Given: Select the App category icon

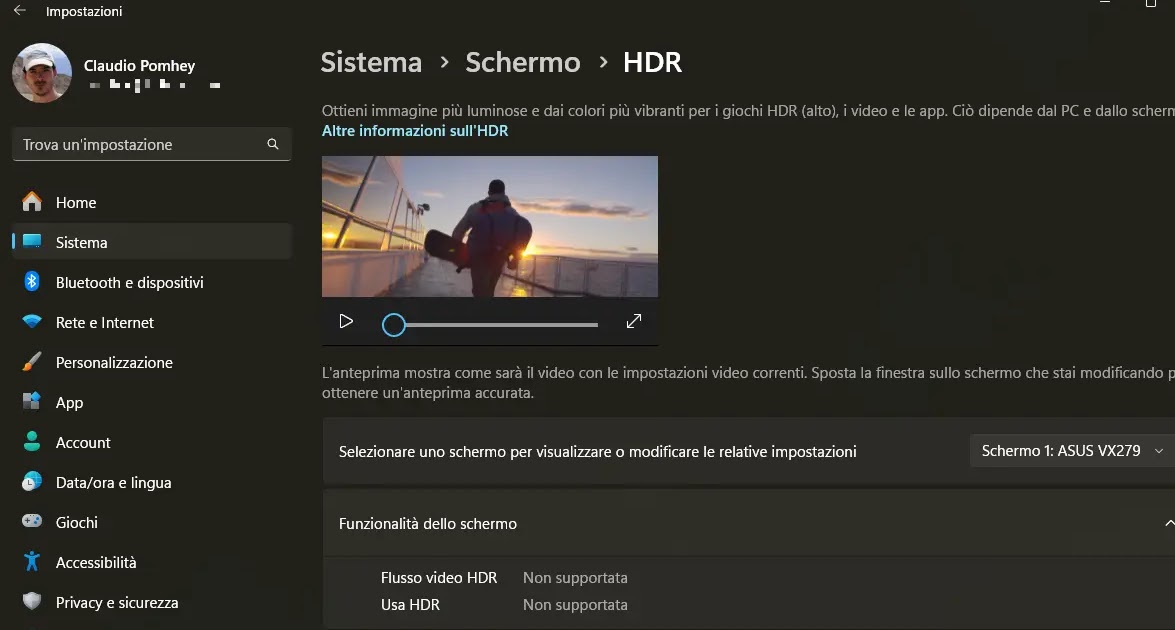Looking at the screenshot, I should pyautogui.click(x=32, y=403).
